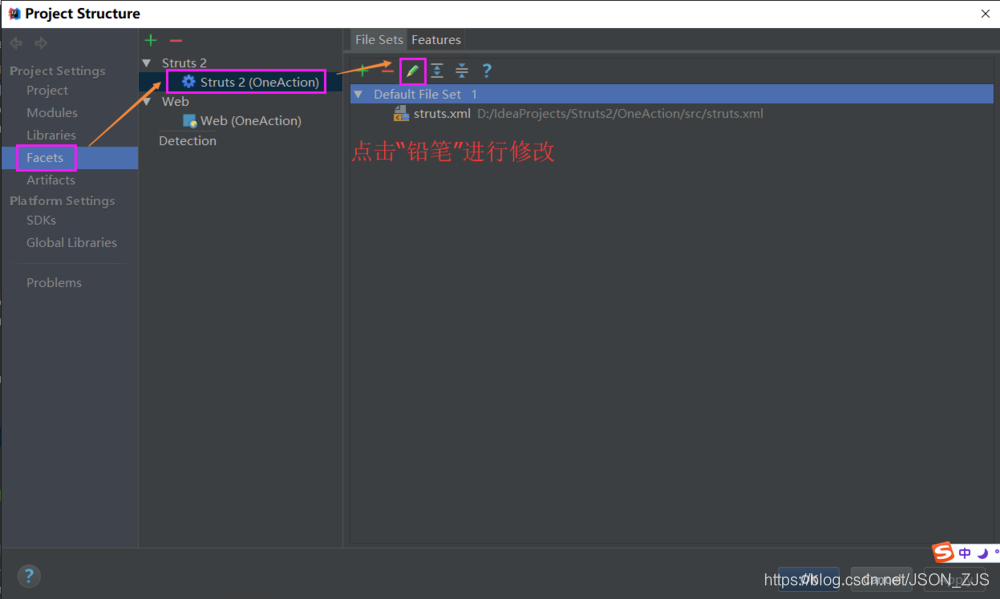Open Project settings section
This screenshot has height=599, width=1000.
[x=47, y=91]
